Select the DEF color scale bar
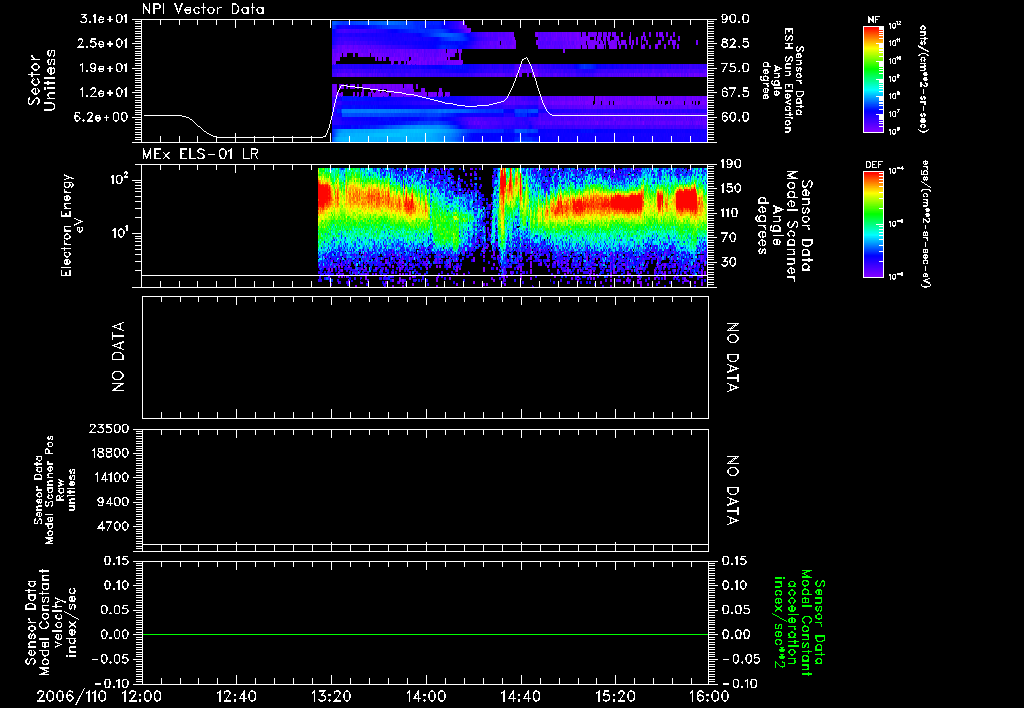 [873, 224]
